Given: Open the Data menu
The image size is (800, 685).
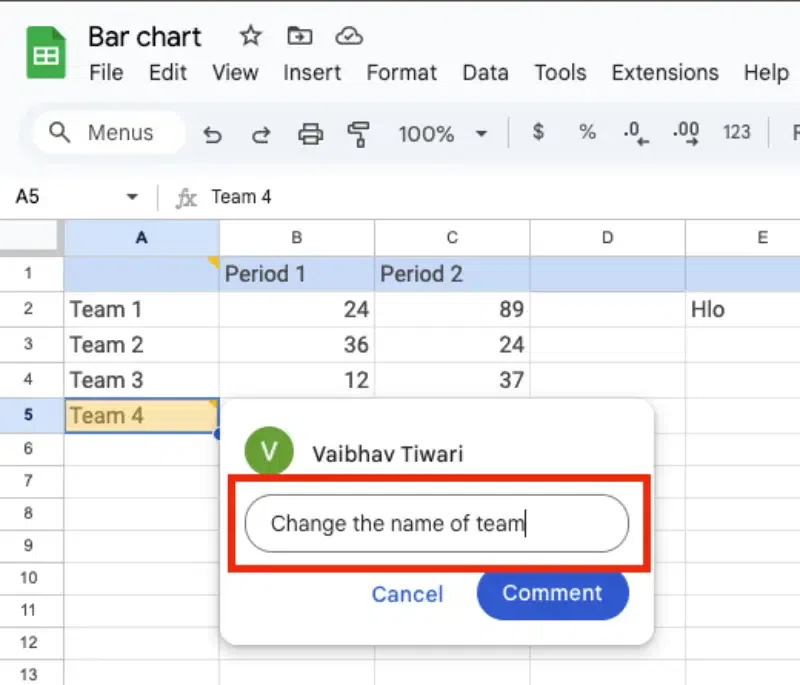Looking at the screenshot, I should tap(485, 73).
